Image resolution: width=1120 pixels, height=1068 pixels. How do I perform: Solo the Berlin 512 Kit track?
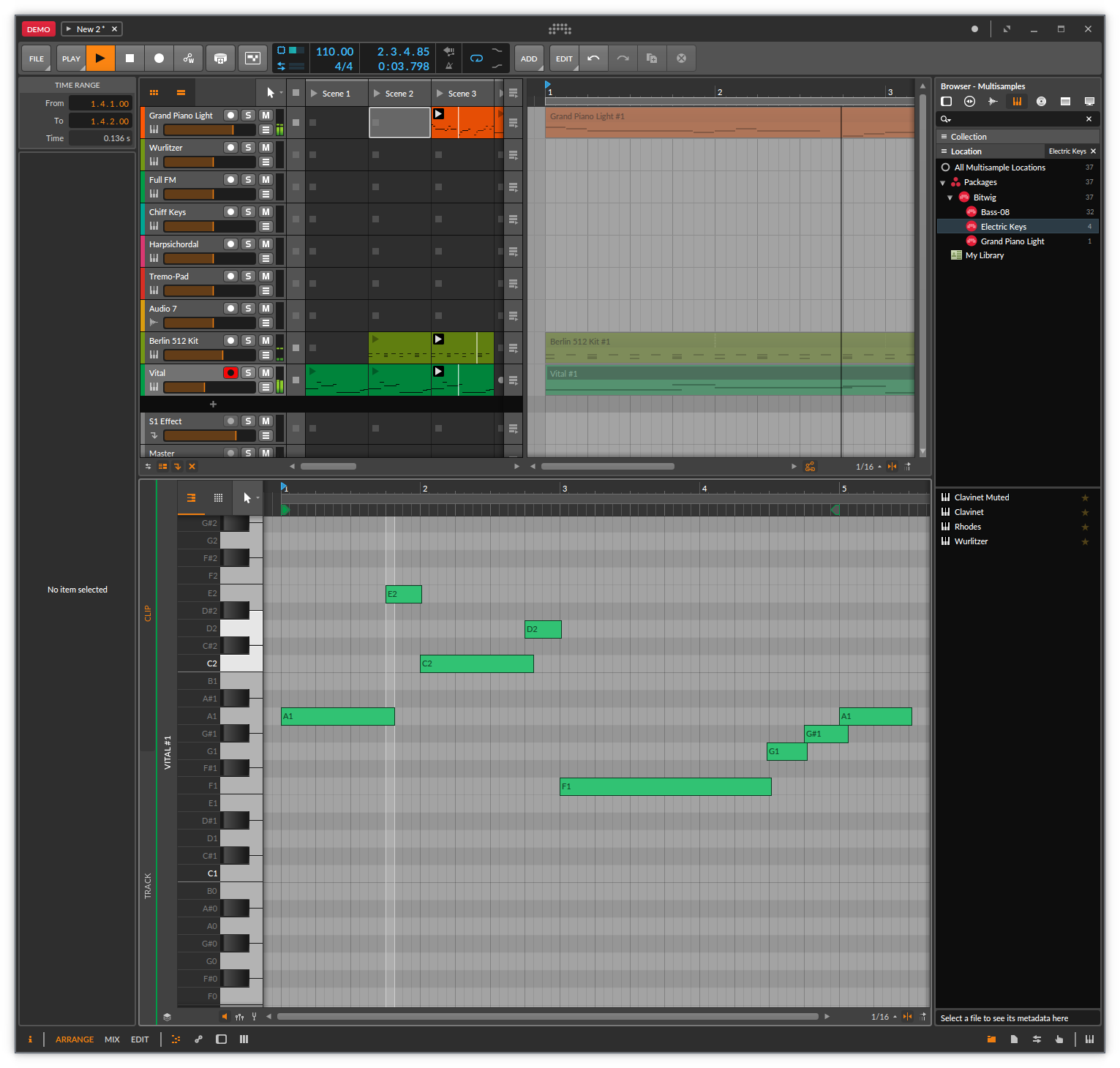point(249,341)
